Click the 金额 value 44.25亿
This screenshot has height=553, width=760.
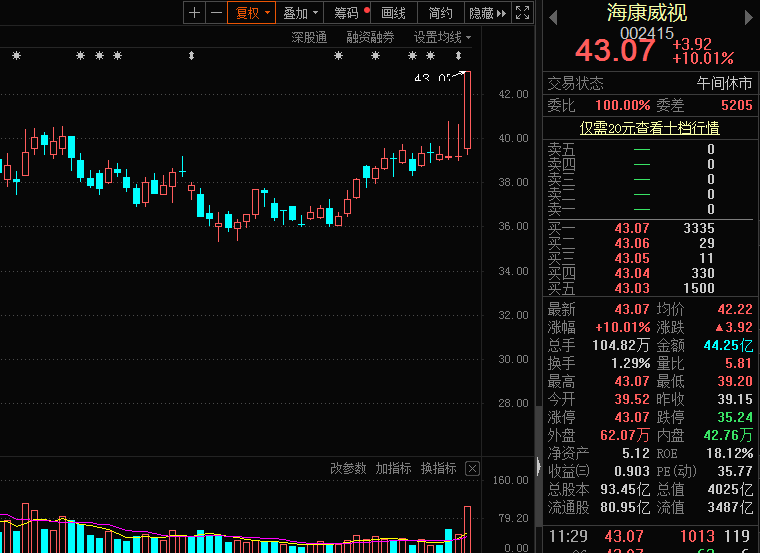pos(728,346)
